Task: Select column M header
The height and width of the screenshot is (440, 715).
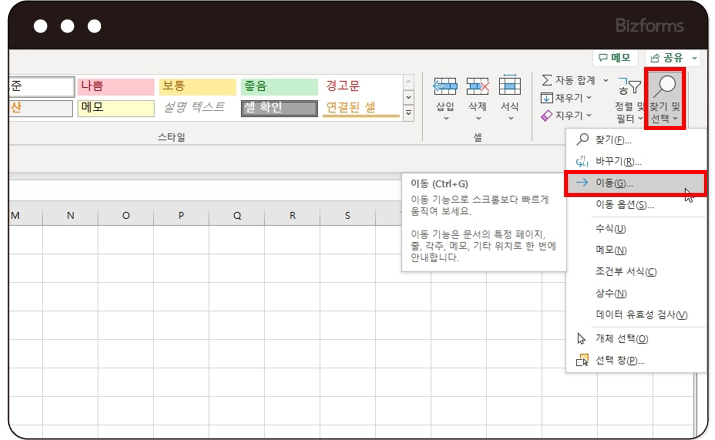Action: pyautogui.click(x=26, y=216)
